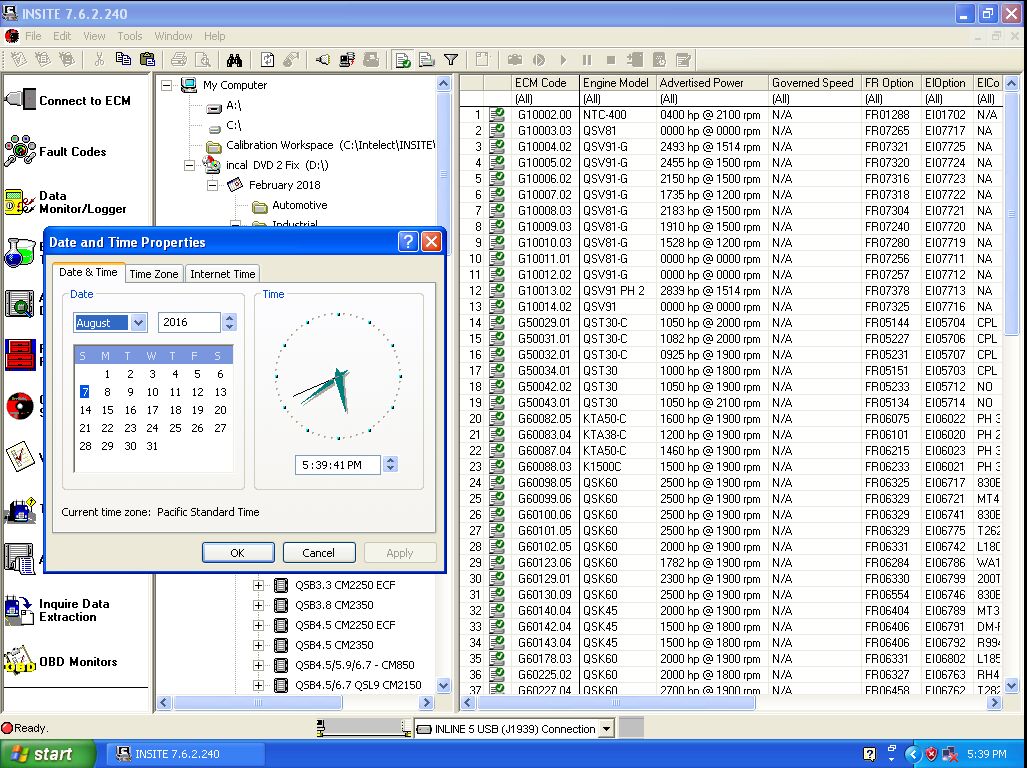Viewport: 1027px width, 768px height.
Task: Click the Refresh document toolbar icon
Action: pyautogui.click(x=267, y=60)
